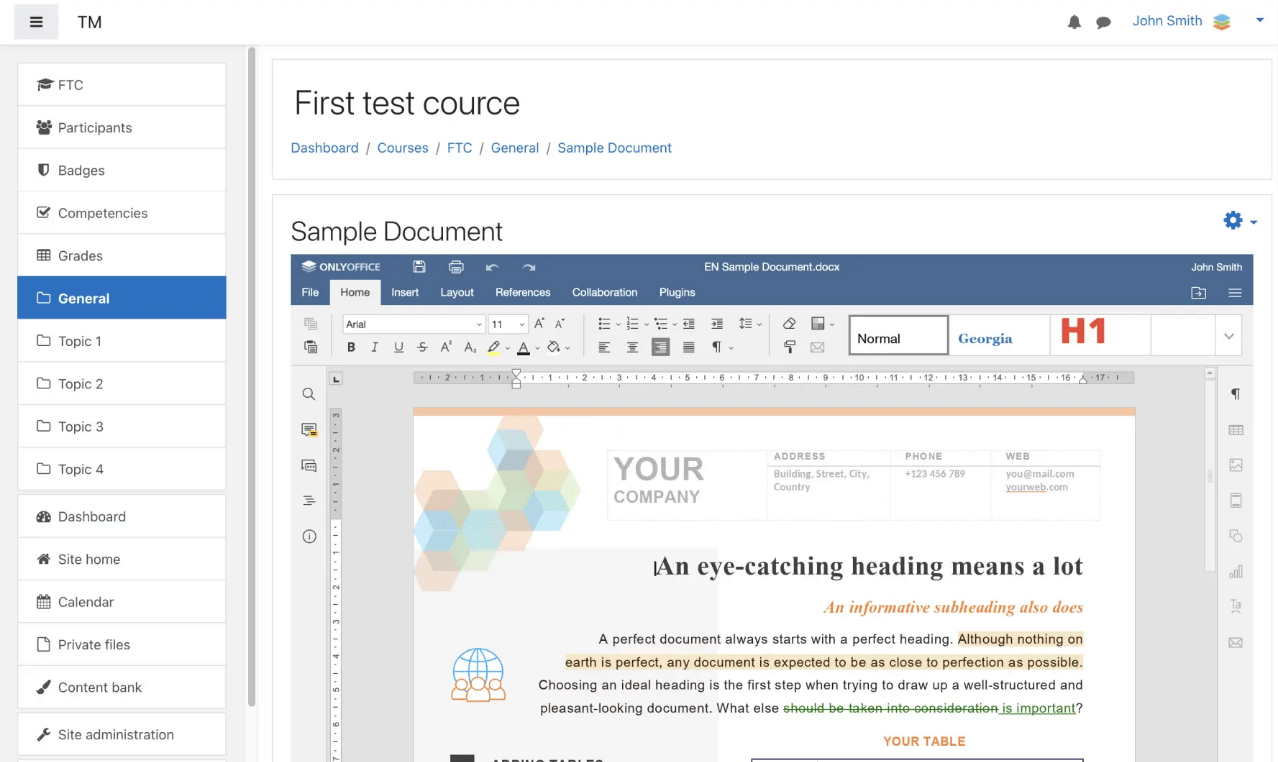Decrease paragraph indent
Screen dimensions: 1278x762
(689, 324)
